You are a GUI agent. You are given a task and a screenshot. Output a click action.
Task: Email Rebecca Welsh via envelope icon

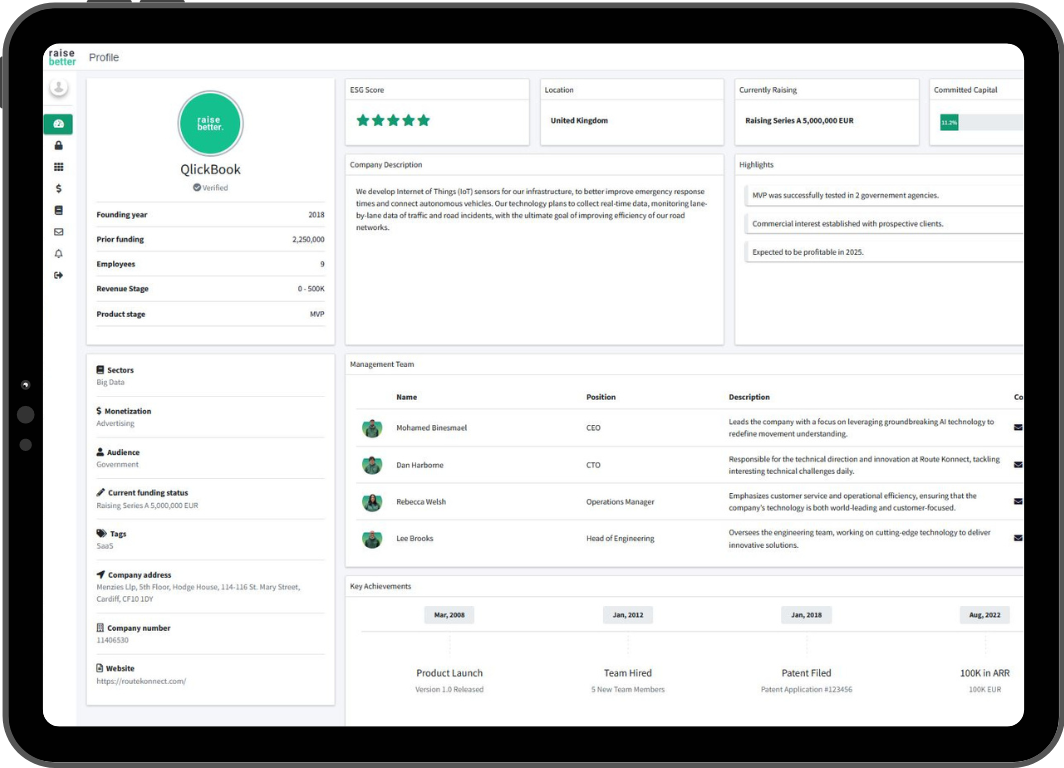(x=1018, y=501)
